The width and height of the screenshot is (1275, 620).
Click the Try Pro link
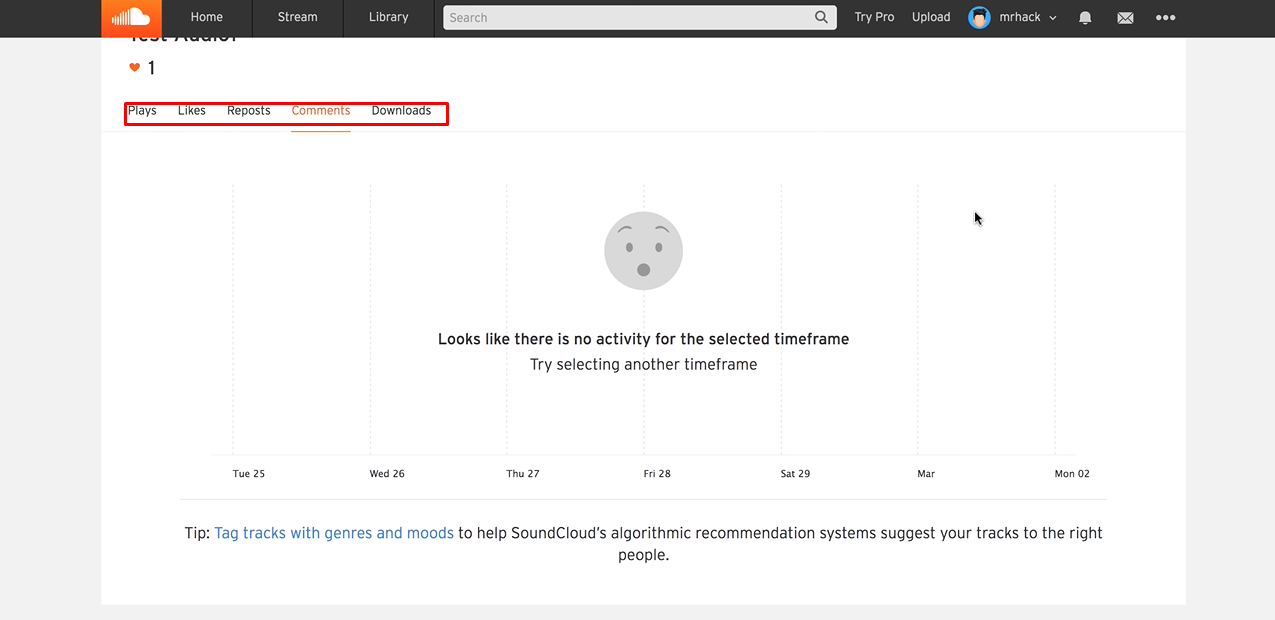pyautogui.click(x=874, y=17)
